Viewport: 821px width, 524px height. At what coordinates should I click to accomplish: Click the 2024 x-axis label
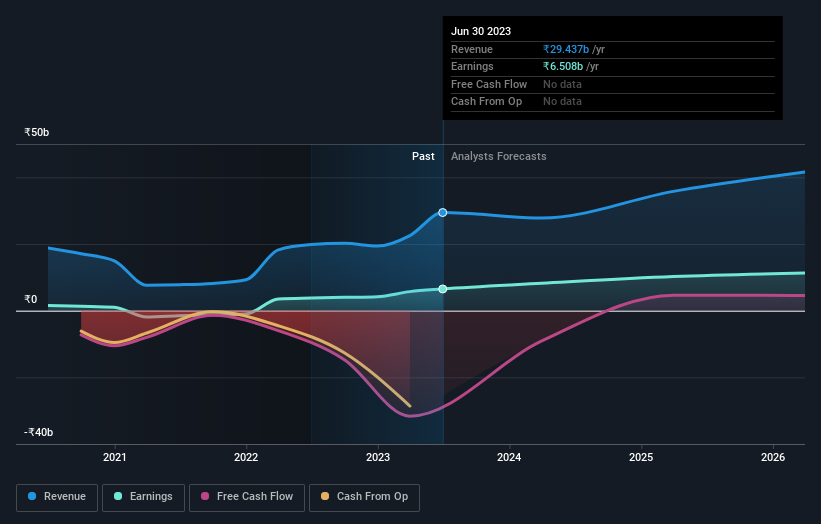[x=509, y=458]
